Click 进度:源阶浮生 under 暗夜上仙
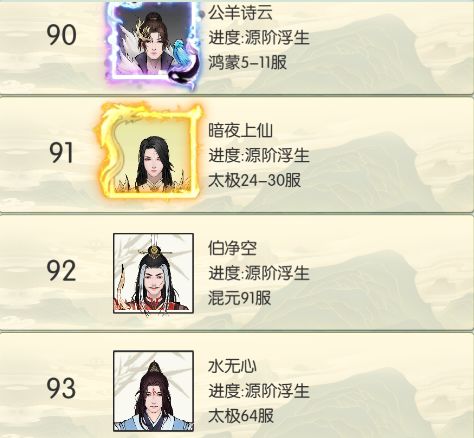 (x=259, y=155)
